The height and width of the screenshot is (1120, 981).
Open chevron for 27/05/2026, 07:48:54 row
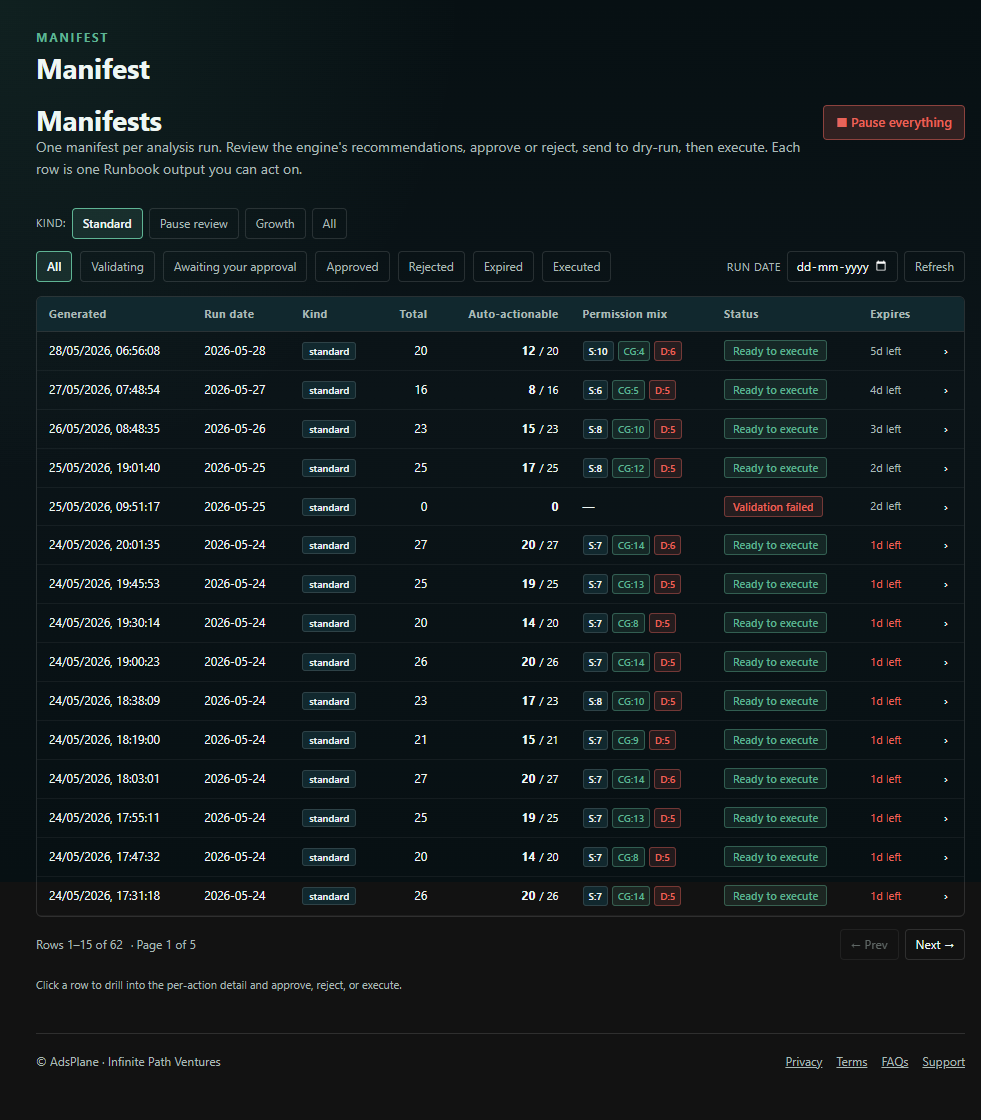946,391
